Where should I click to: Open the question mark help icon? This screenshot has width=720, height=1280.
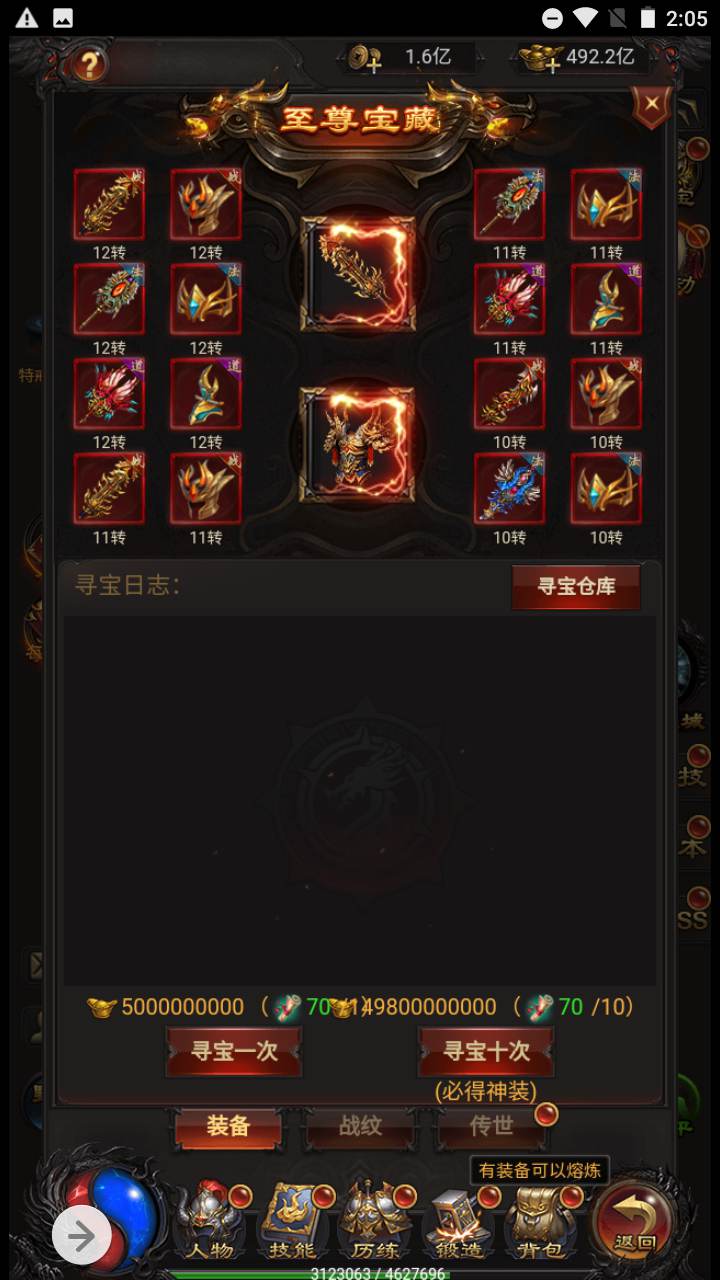pos(89,66)
